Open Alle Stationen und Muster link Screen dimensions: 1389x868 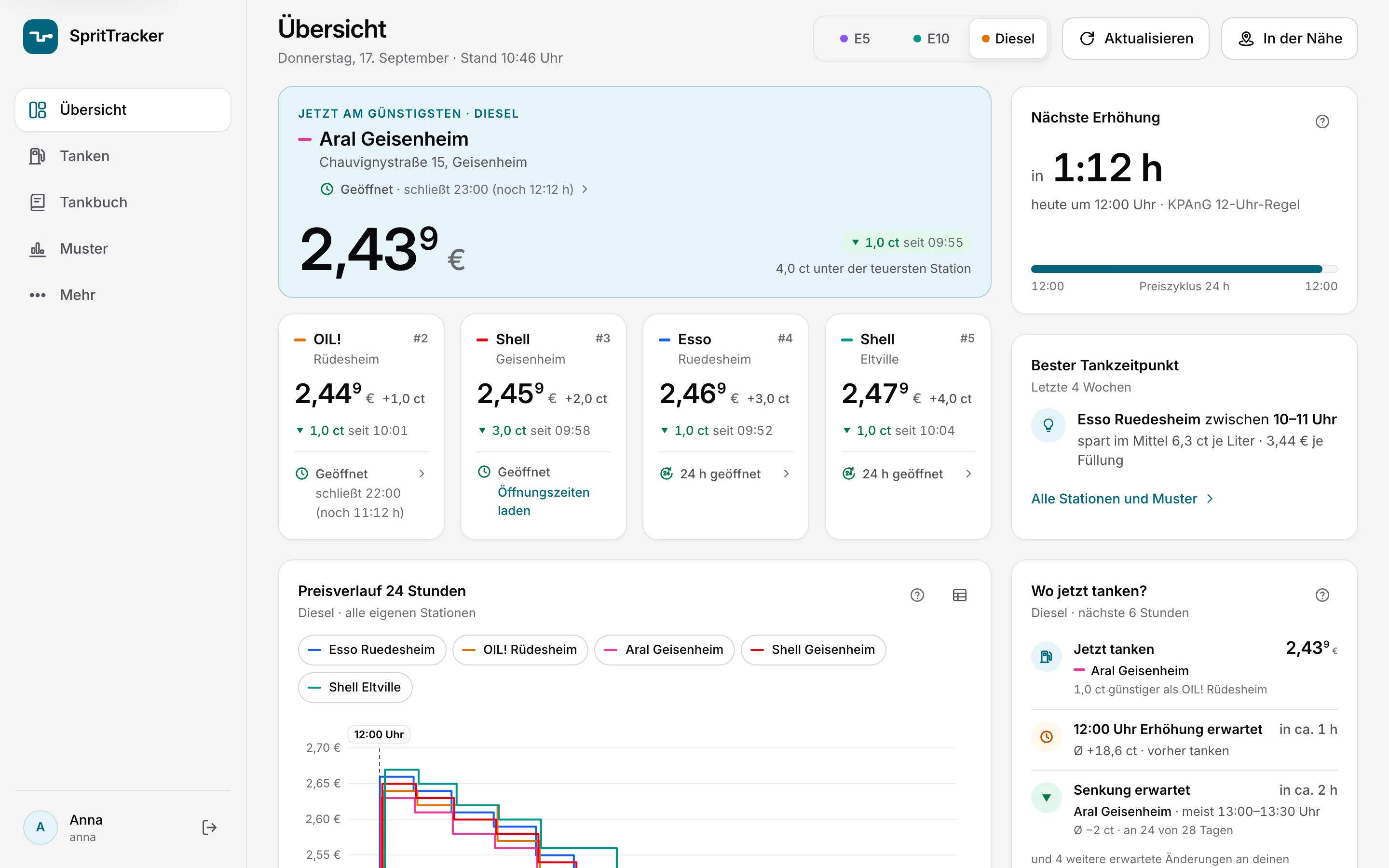click(1122, 499)
